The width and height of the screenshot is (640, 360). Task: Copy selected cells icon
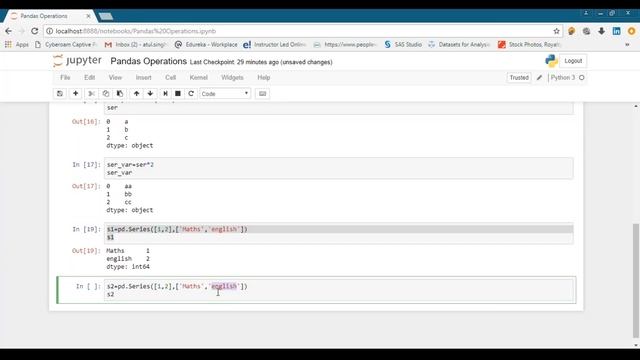click(x=106, y=93)
